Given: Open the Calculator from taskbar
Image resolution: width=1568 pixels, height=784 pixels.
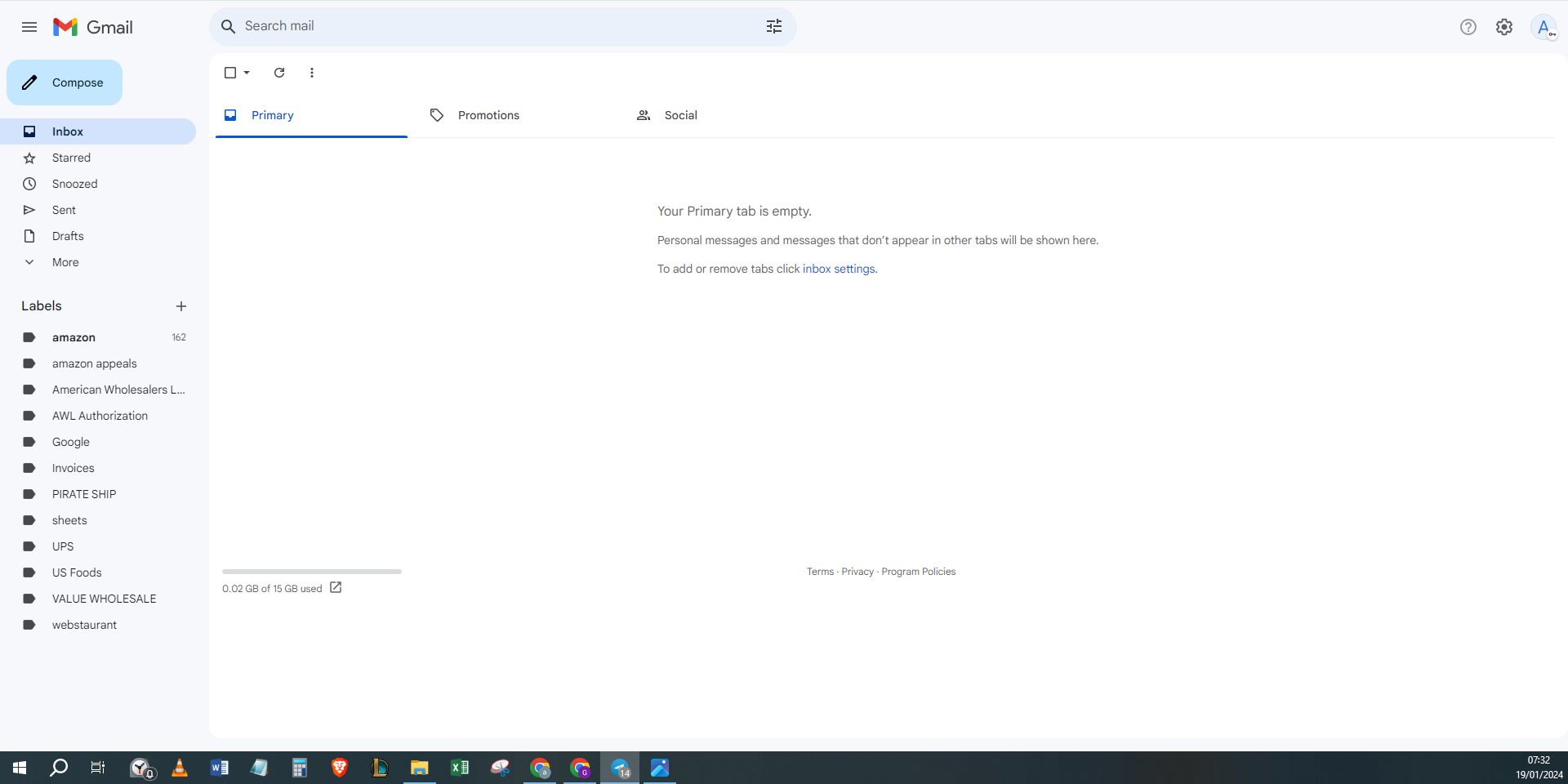Looking at the screenshot, I should click(300, 768).
